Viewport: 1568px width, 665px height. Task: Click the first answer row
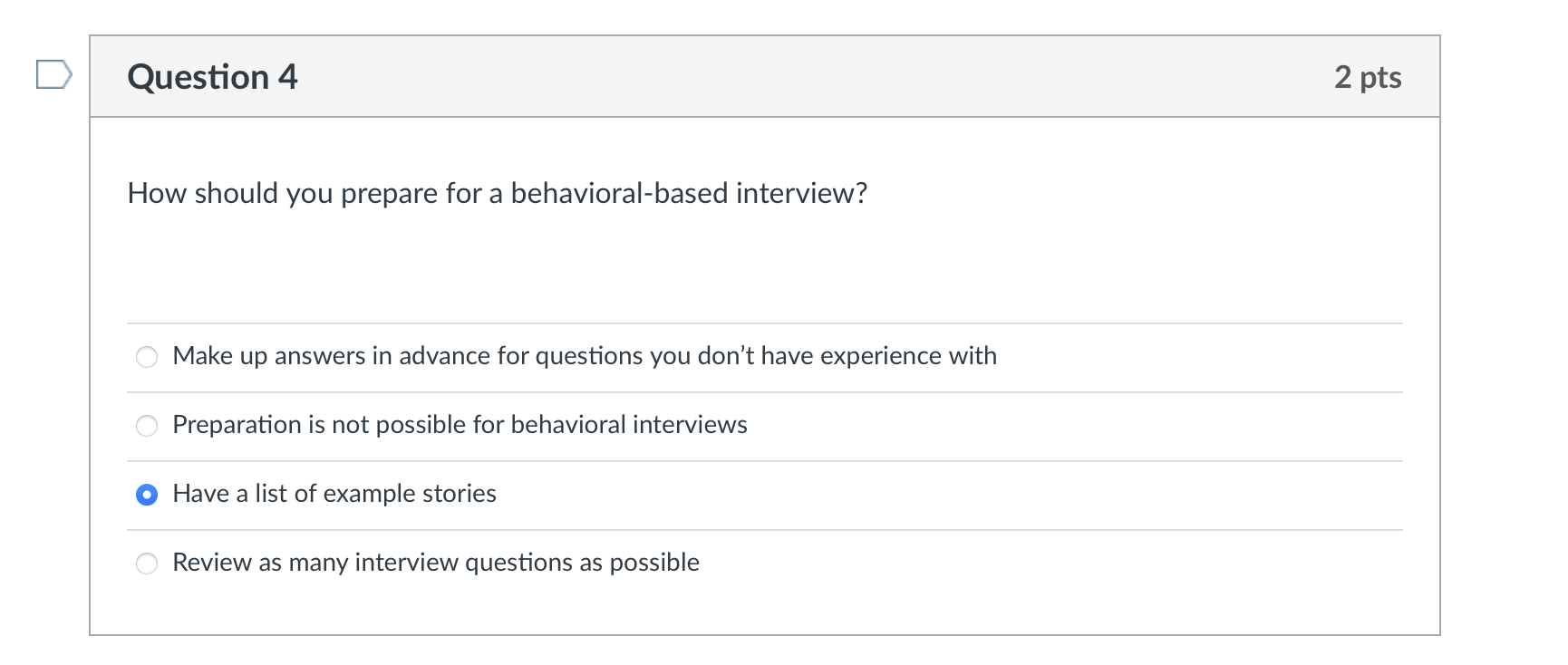click(x=585, y=356)
